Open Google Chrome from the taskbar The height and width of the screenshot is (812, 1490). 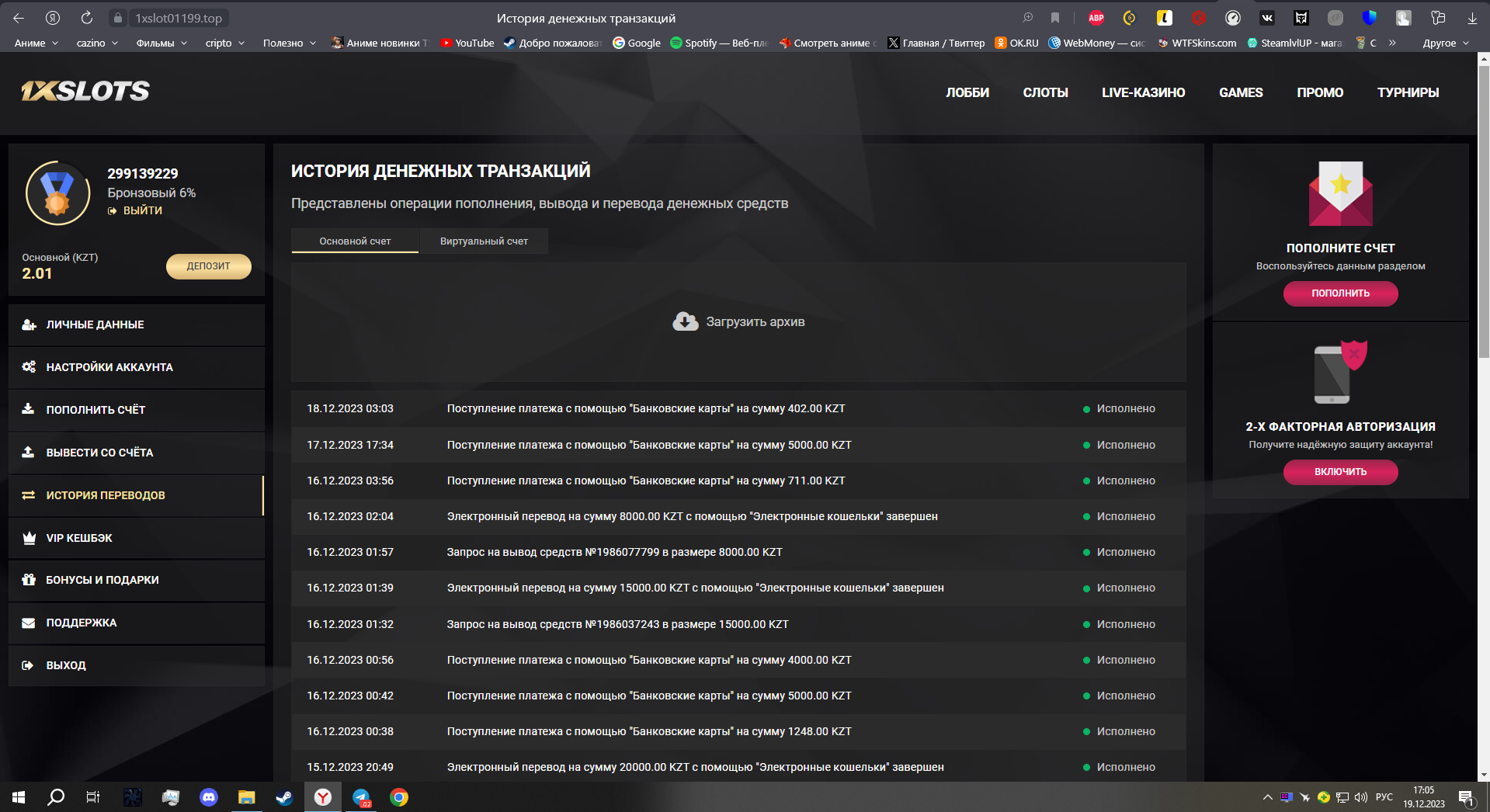399,797
